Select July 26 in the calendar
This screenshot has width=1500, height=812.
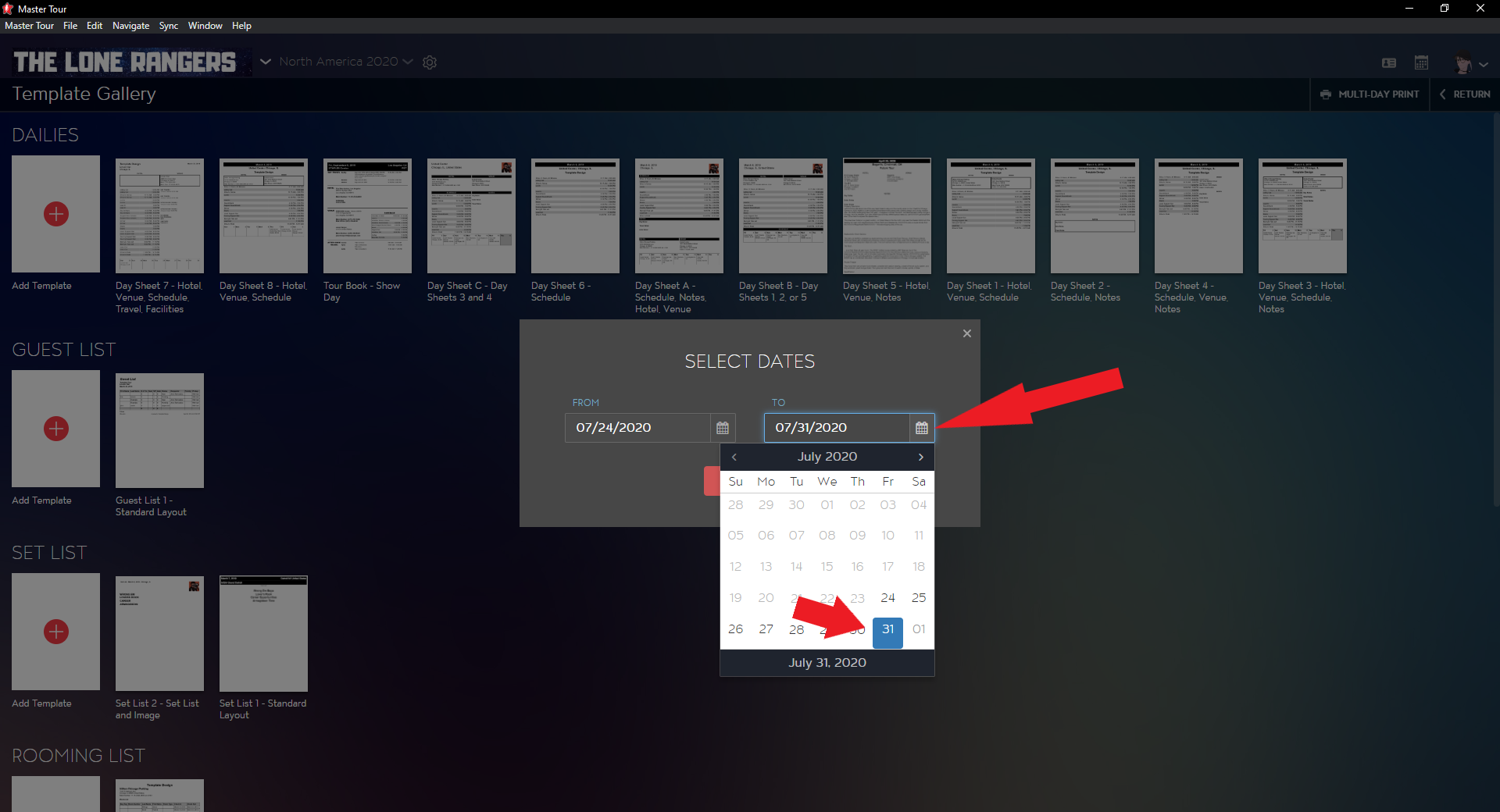[x=736, y=629]
